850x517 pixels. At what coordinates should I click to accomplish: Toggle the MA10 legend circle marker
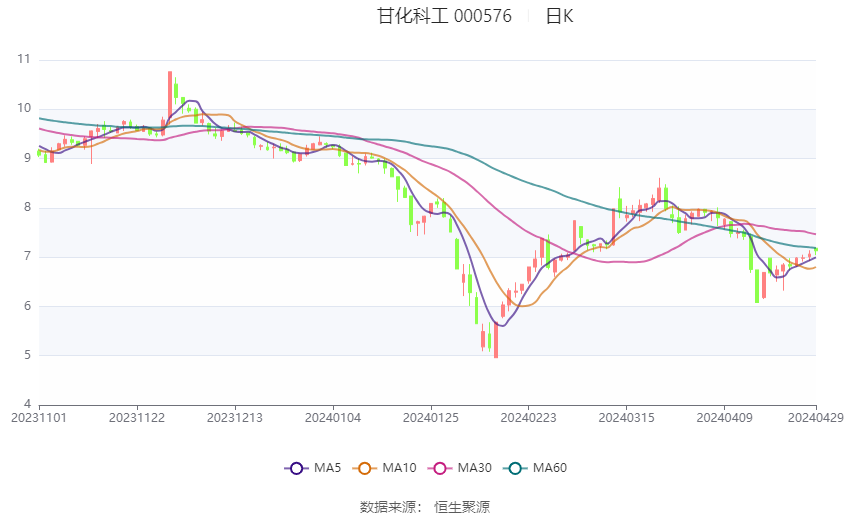click(x=365, y=468)
